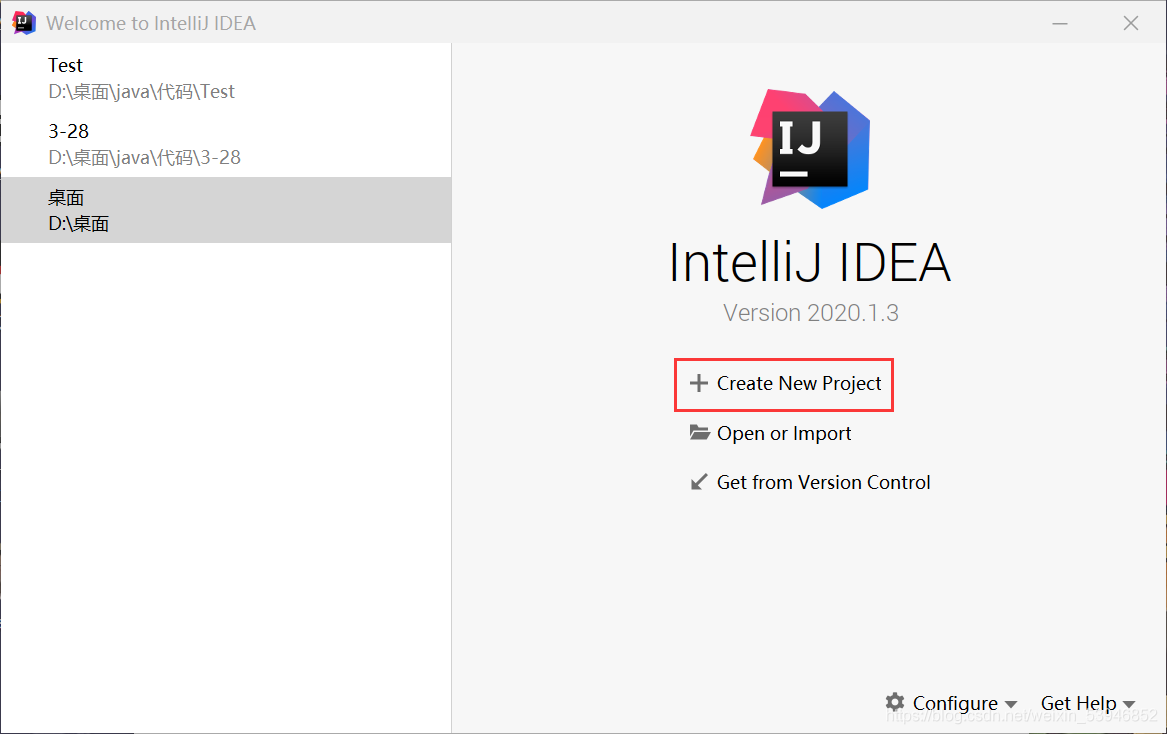The image size is (1167, 734).
Task: Click Open or Import
Action: pyautogui.click(x=783, y=432)
